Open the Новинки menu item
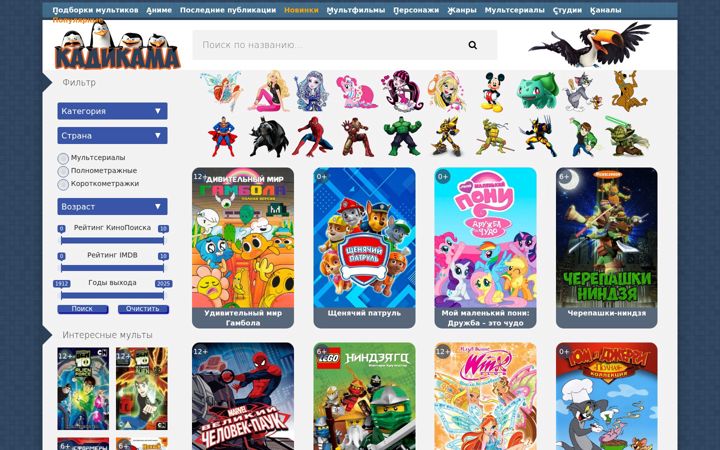 301,10
